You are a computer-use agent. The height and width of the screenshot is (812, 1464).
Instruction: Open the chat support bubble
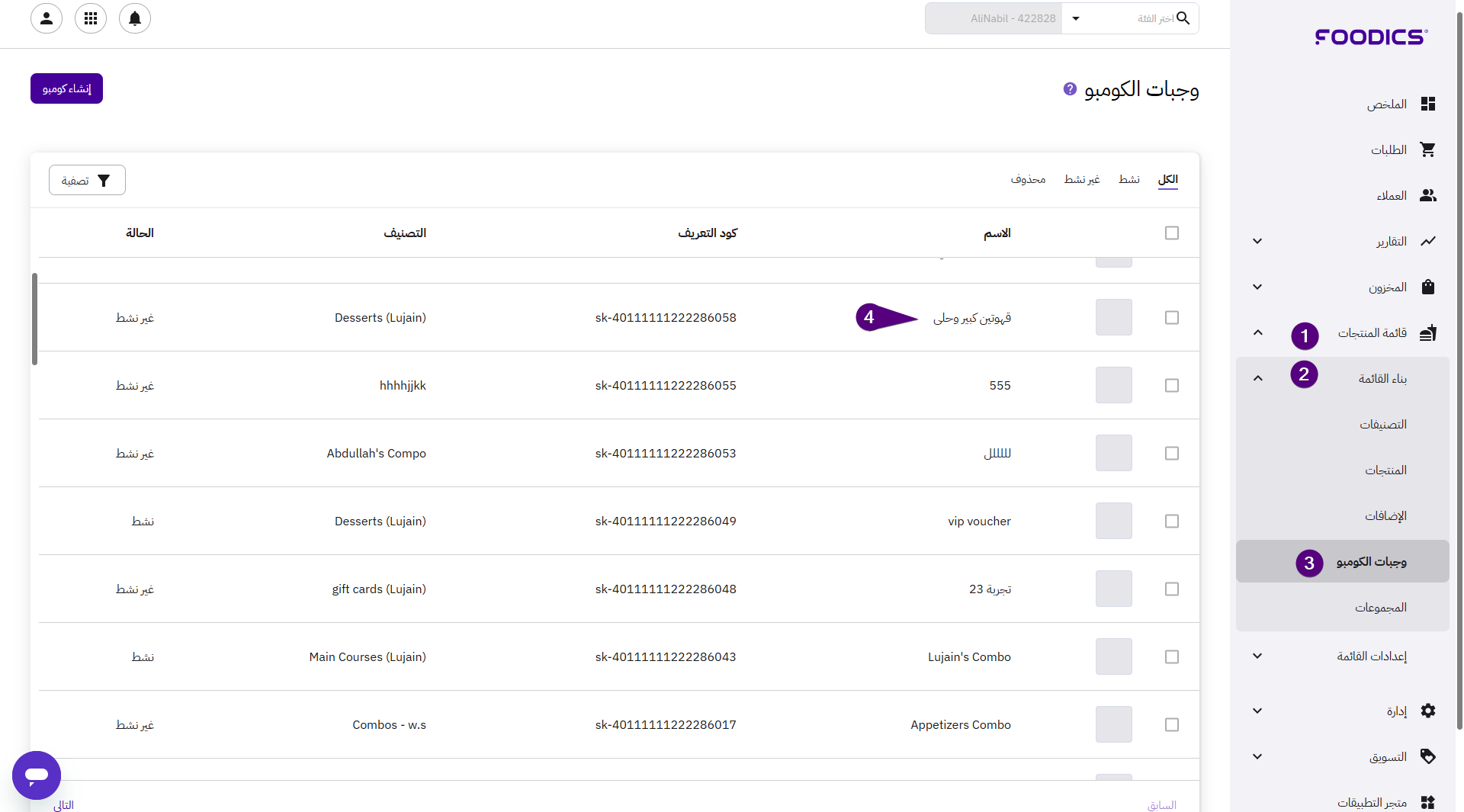point(37,775)
